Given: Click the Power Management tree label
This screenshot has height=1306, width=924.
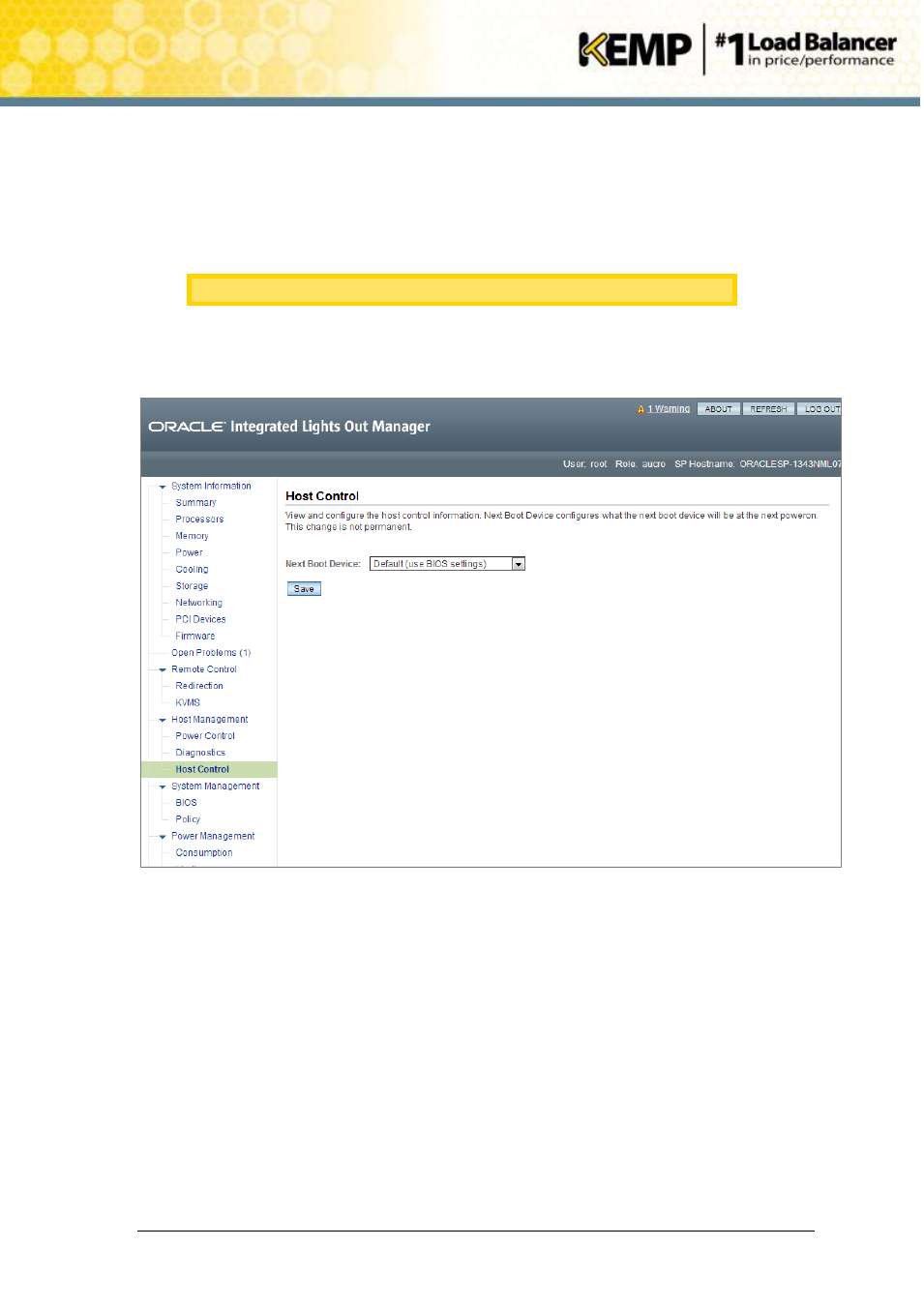Looking at the screenshot, I should pos(213,837).
